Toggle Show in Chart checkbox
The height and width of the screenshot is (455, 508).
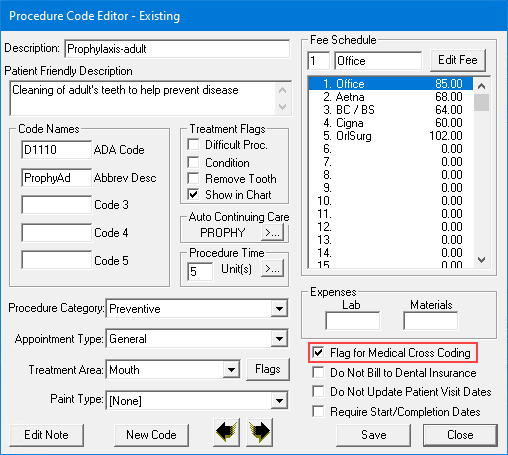pos(193,194)
